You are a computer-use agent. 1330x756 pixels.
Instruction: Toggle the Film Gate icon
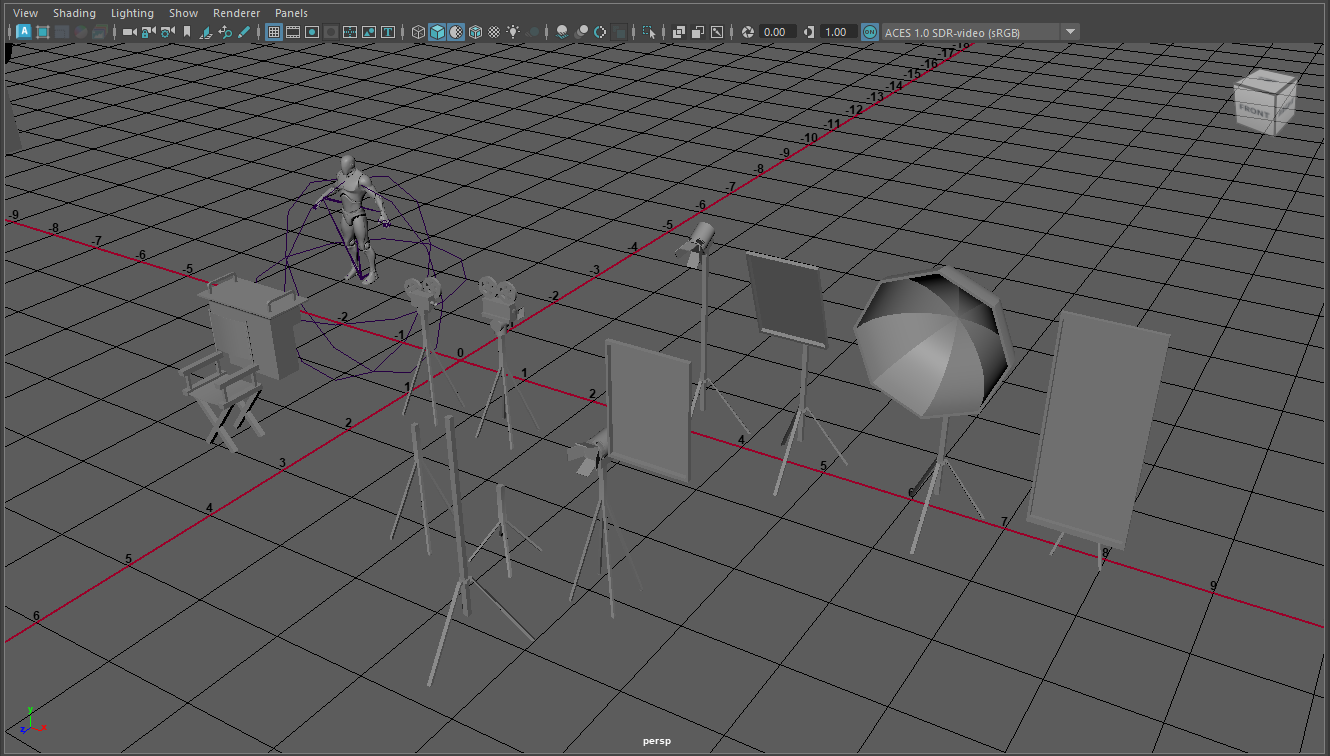(x=293, y=32)
